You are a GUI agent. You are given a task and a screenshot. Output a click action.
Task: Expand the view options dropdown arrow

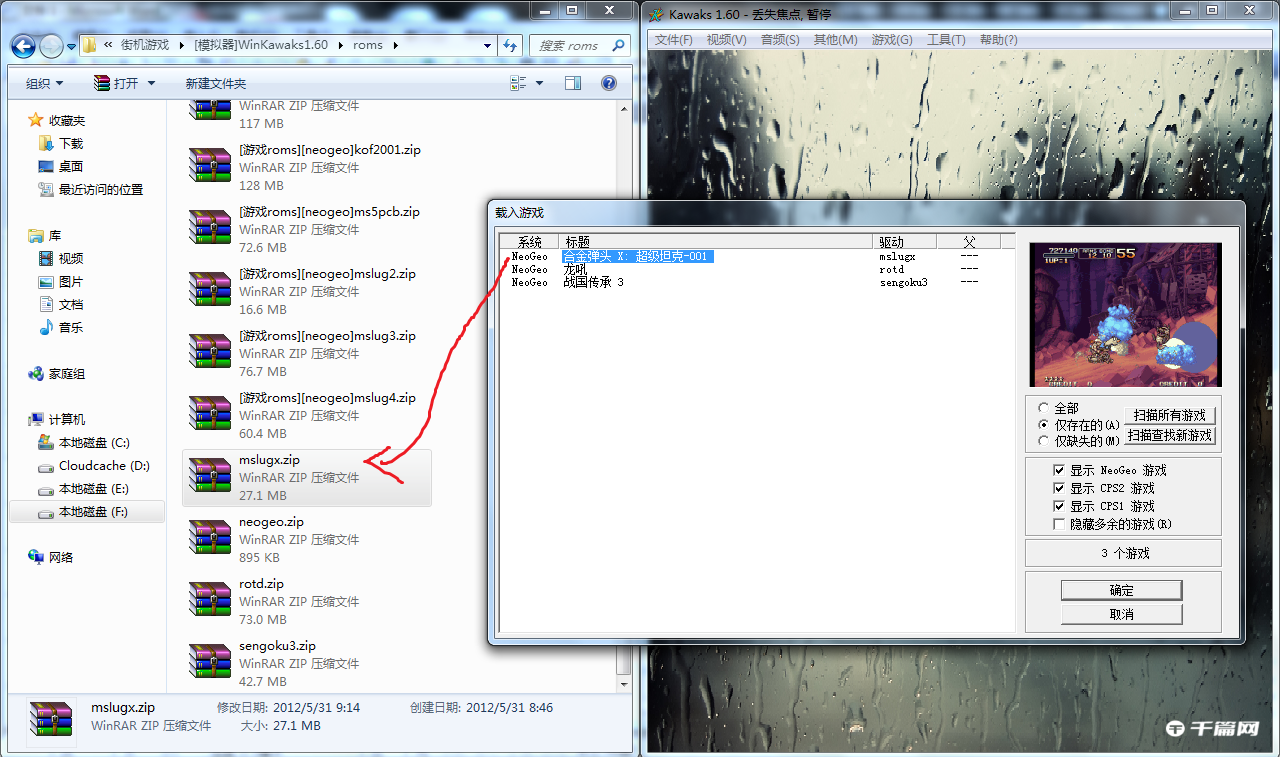540,84
